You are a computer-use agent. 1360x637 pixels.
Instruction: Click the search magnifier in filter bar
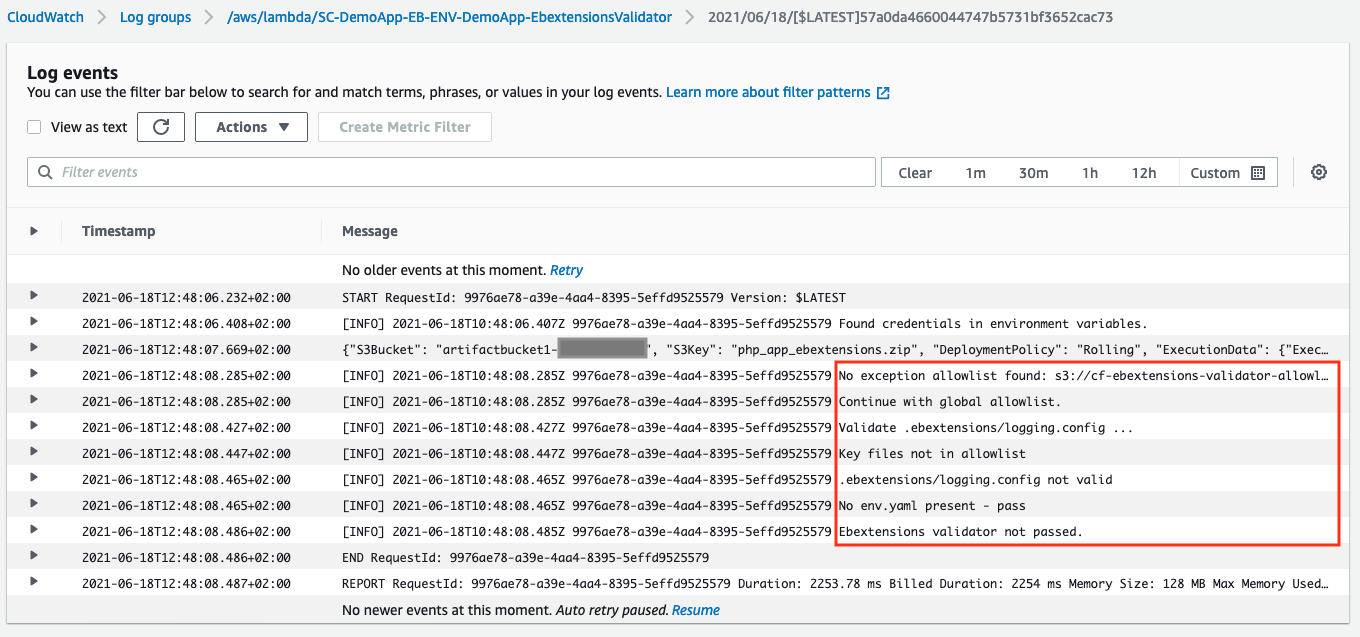pos(45,172)
